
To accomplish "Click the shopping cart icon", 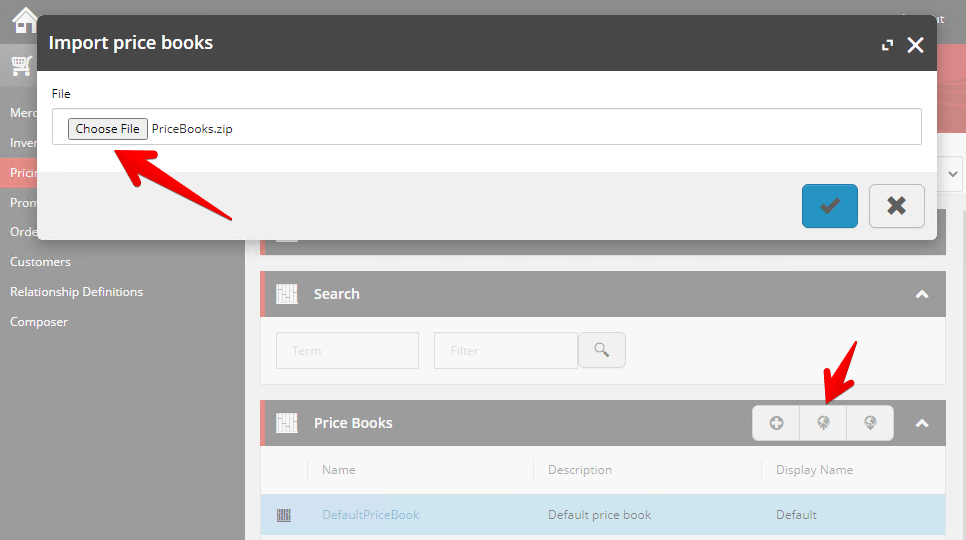I will pyautogui.click(x=22, y=65).
